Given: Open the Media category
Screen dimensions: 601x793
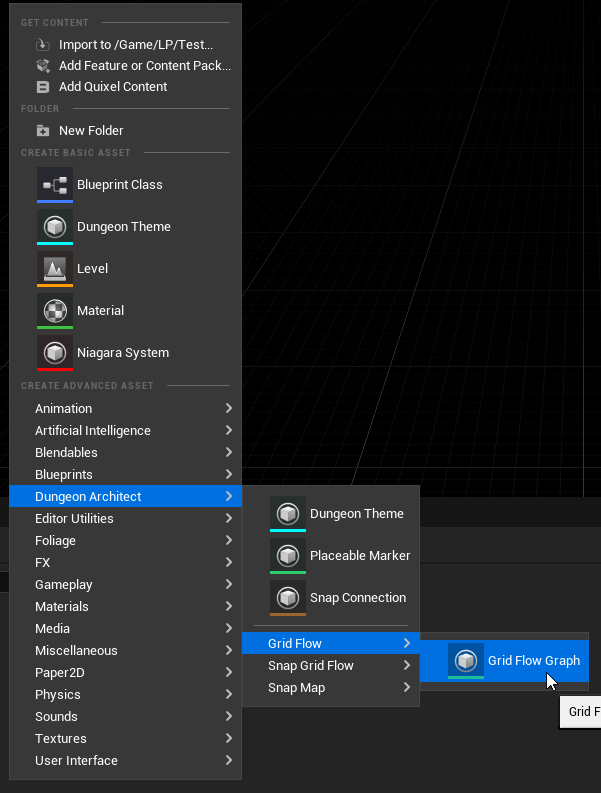Looking at the screenshot, I should 125,628.
